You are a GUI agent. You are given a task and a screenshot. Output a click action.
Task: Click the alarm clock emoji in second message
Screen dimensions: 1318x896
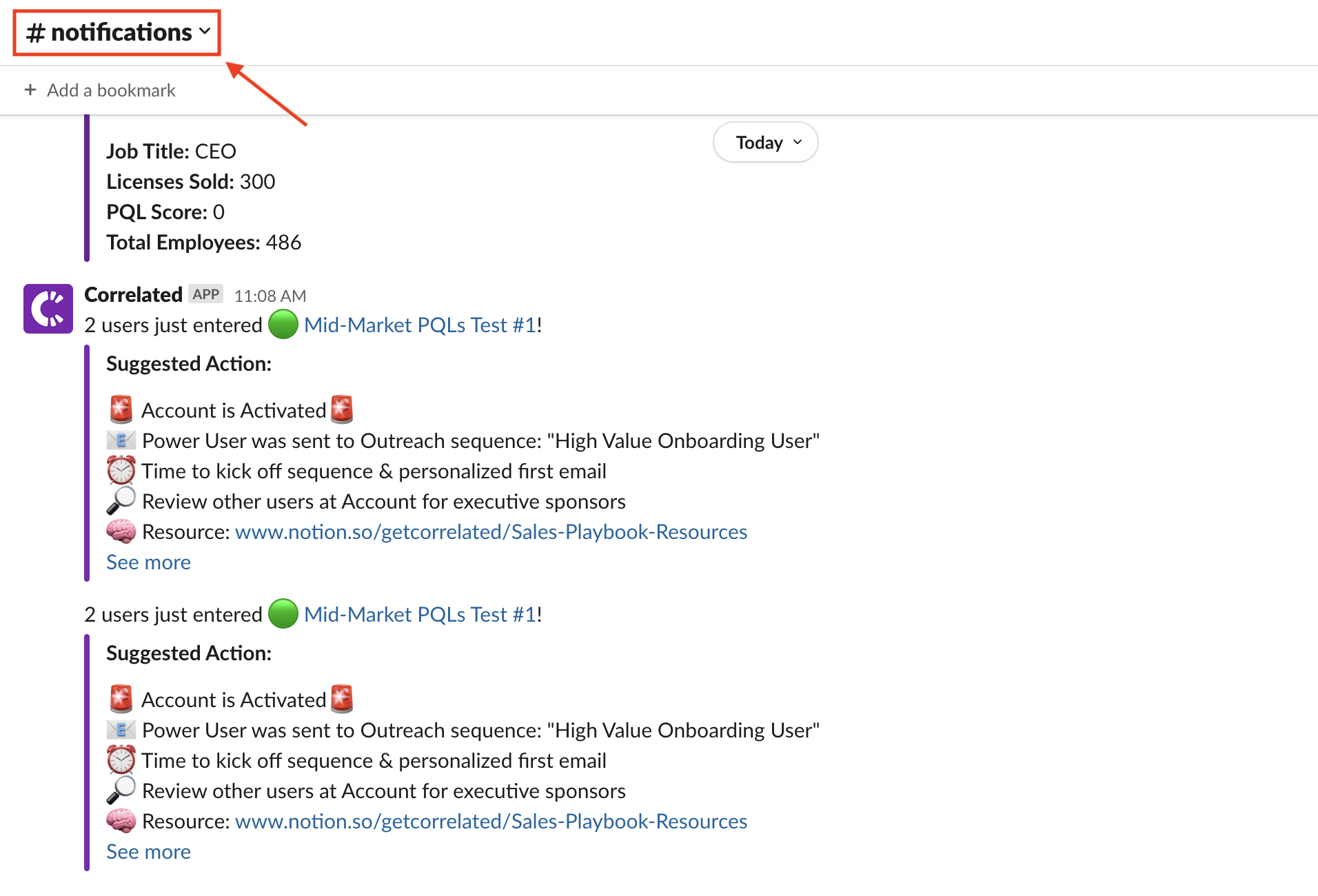(121, 760)
